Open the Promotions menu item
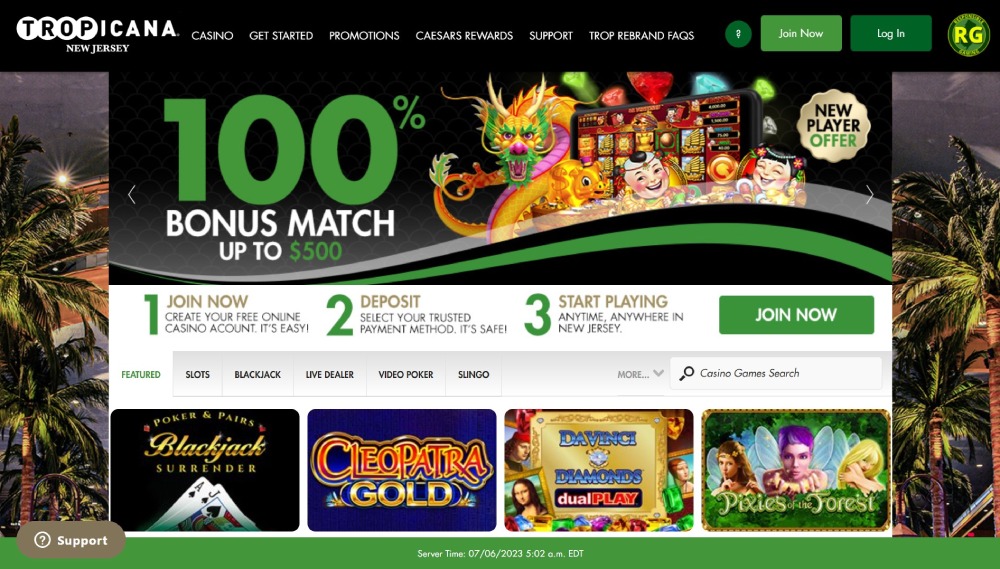1000x569 pixels. [364, 36]
